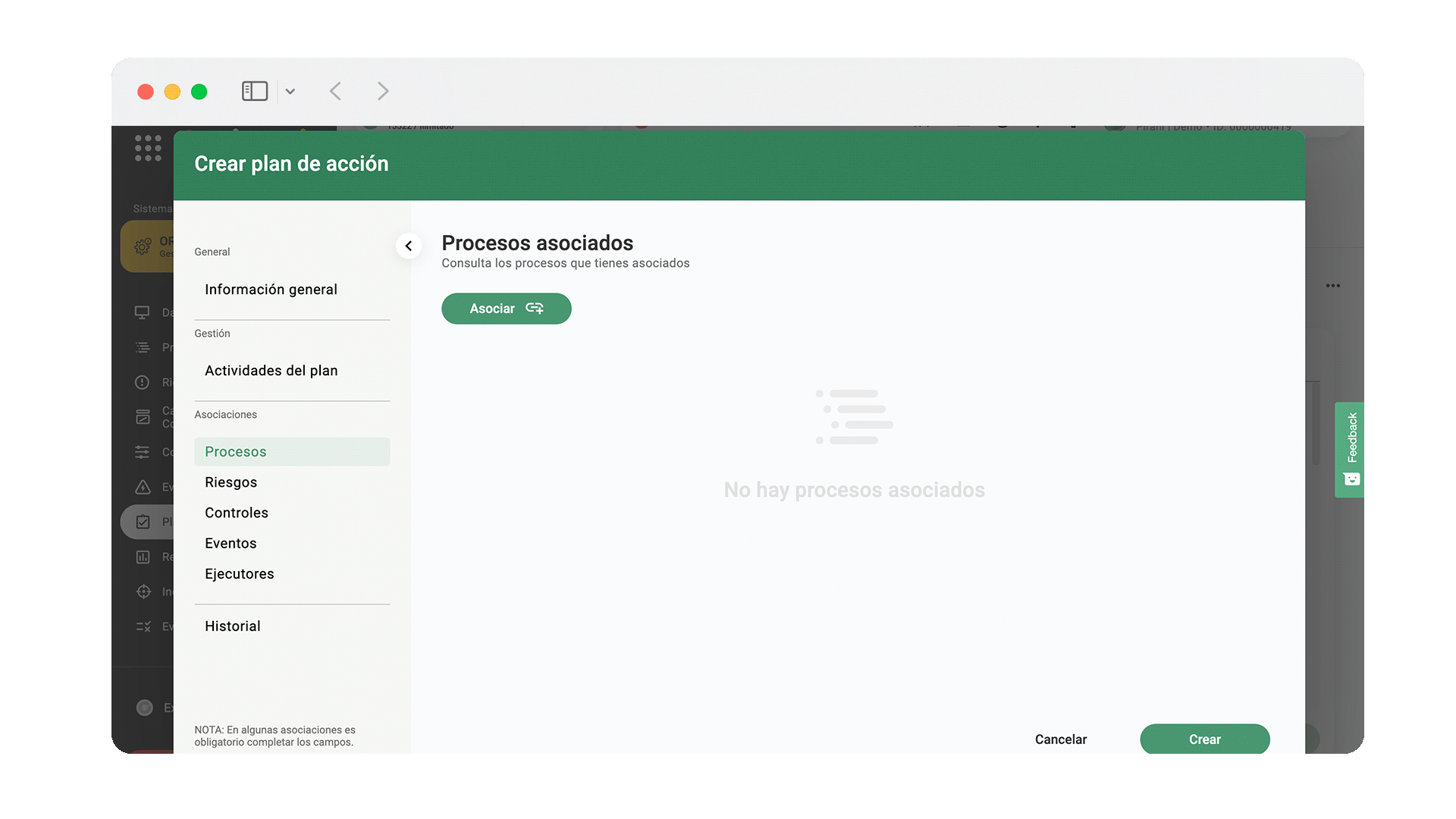Open the Feedback side tab
1456x819 pixels.
click(1350, 449)
